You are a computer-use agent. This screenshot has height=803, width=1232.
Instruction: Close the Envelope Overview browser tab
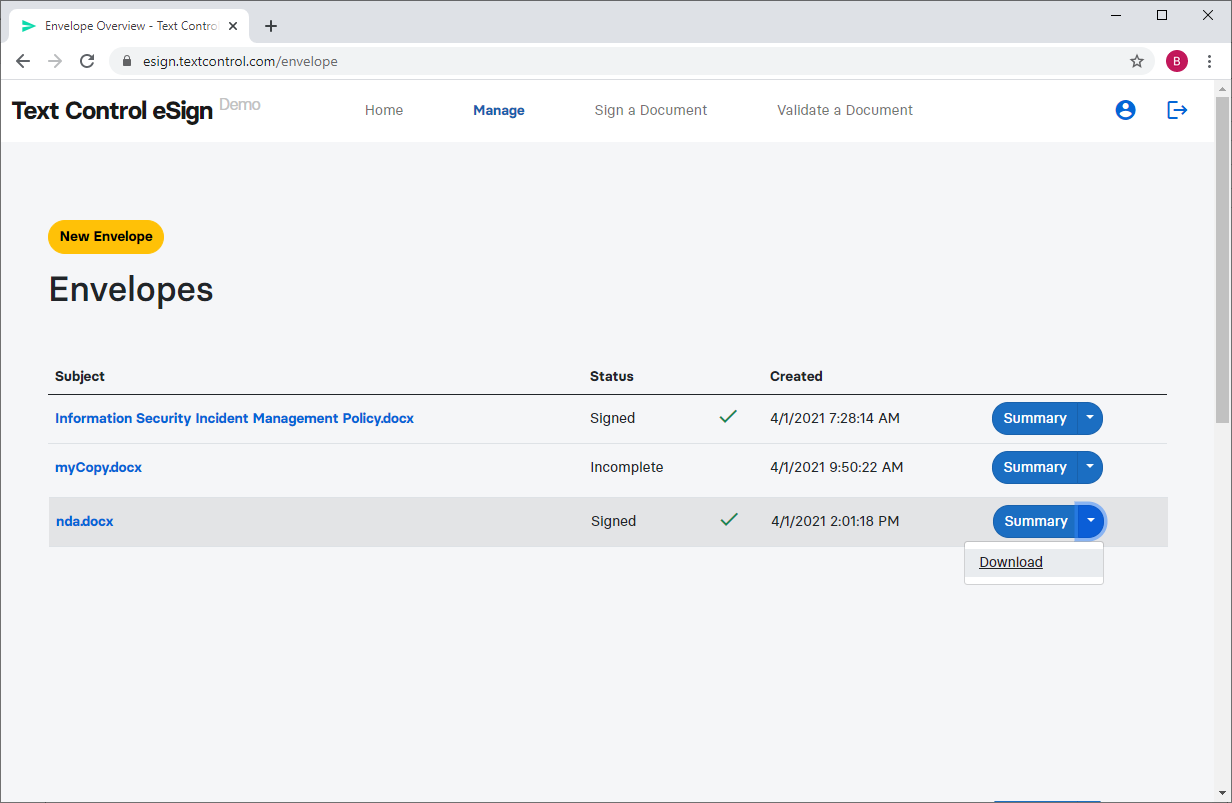(x=233, y=26)
